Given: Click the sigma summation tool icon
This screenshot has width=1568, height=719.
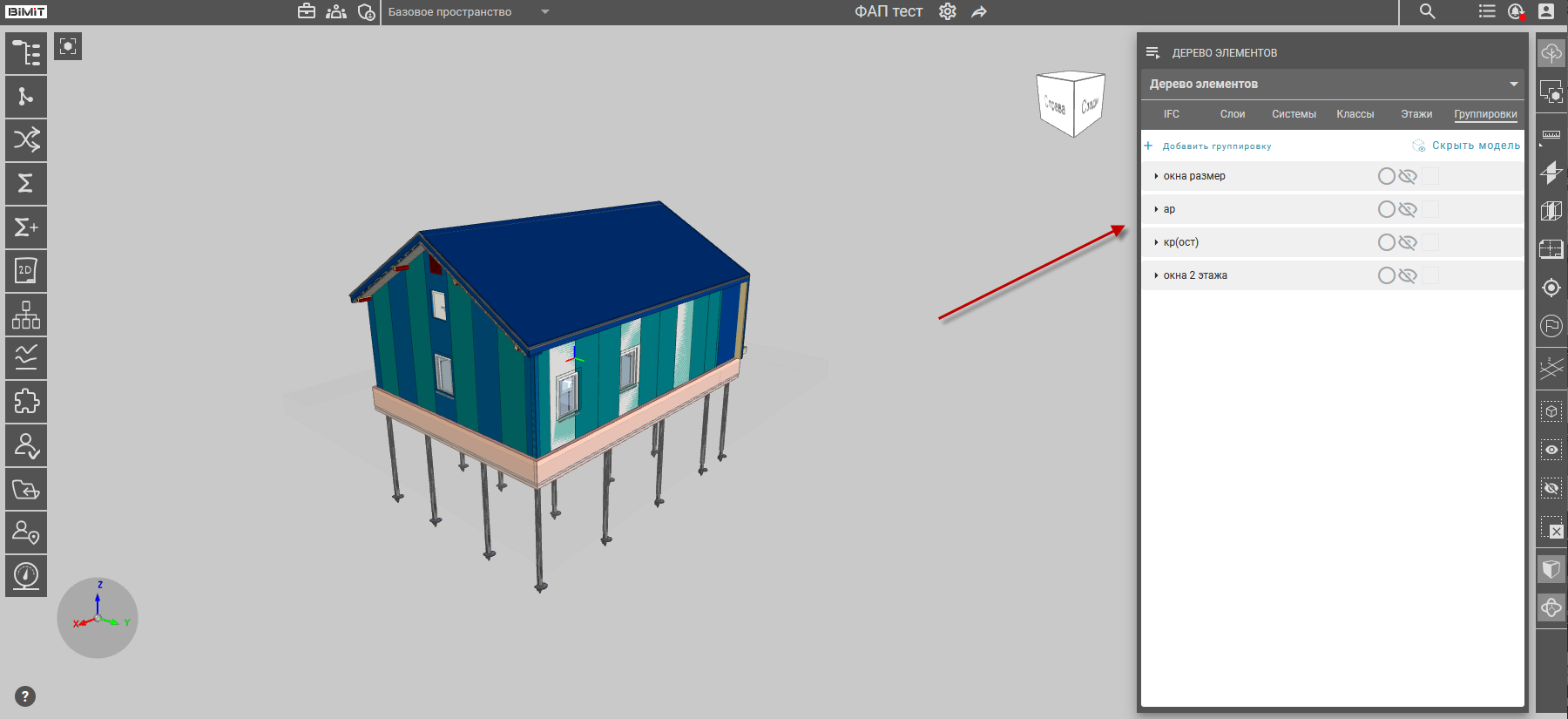Looking at the screenshot, I should tap(26, 184).
